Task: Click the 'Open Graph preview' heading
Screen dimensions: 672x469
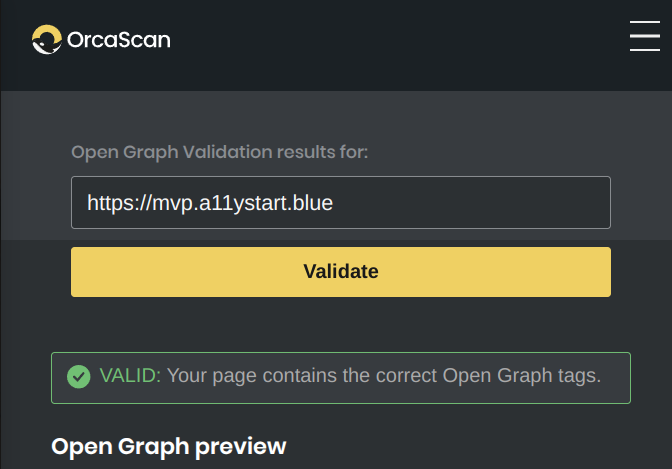Action: pyautogui.click(x=168, y=446)
